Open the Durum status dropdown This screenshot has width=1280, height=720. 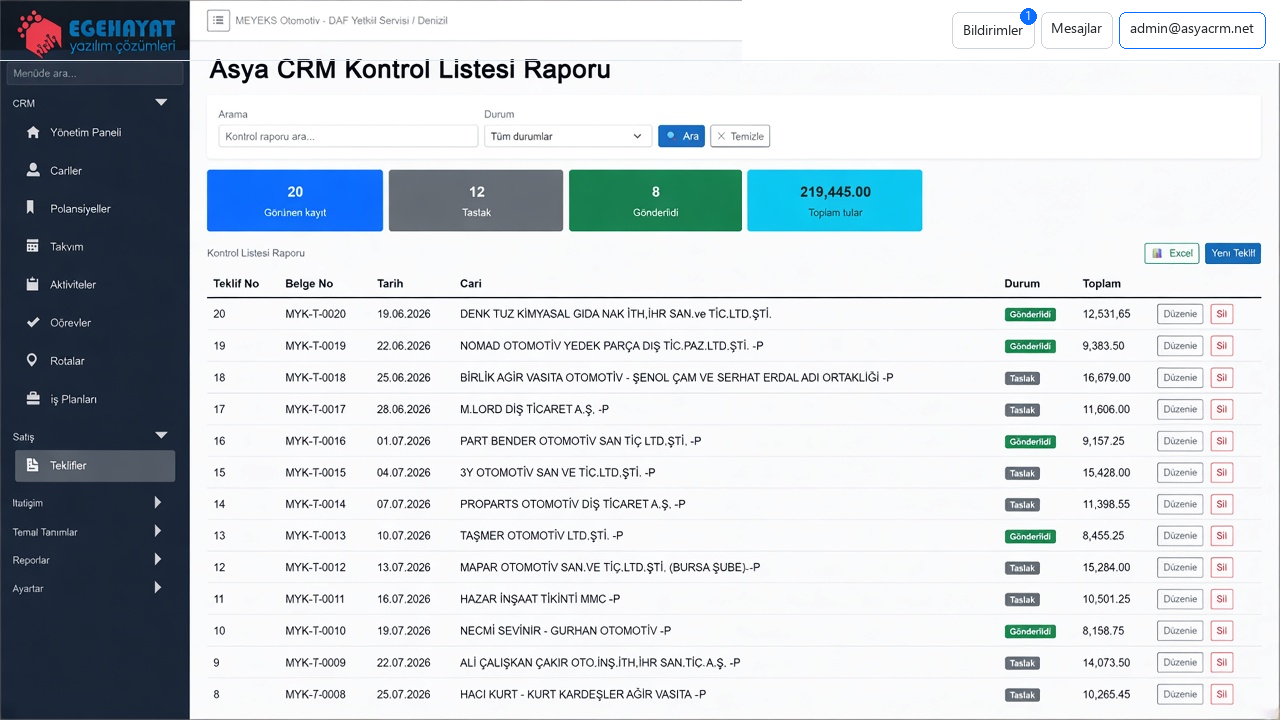[x=568, y=136]
